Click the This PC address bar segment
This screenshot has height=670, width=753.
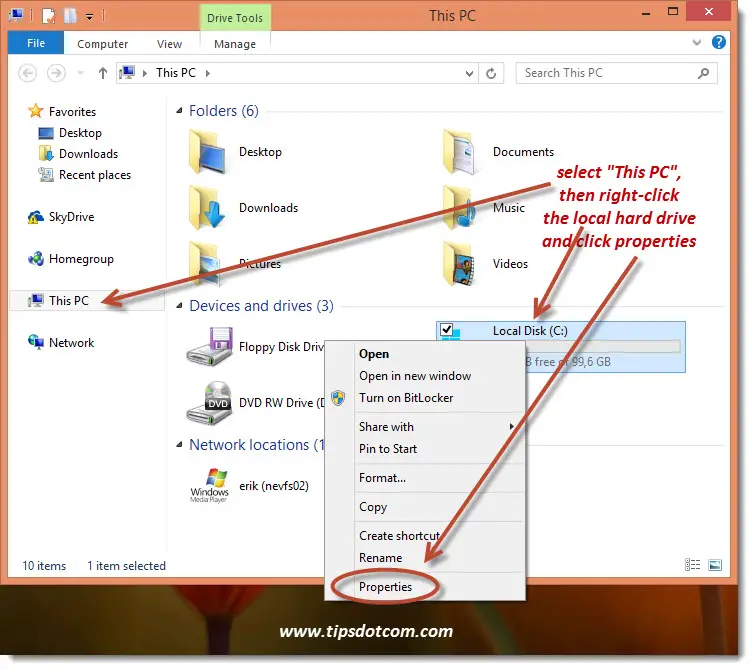[176, 73]
